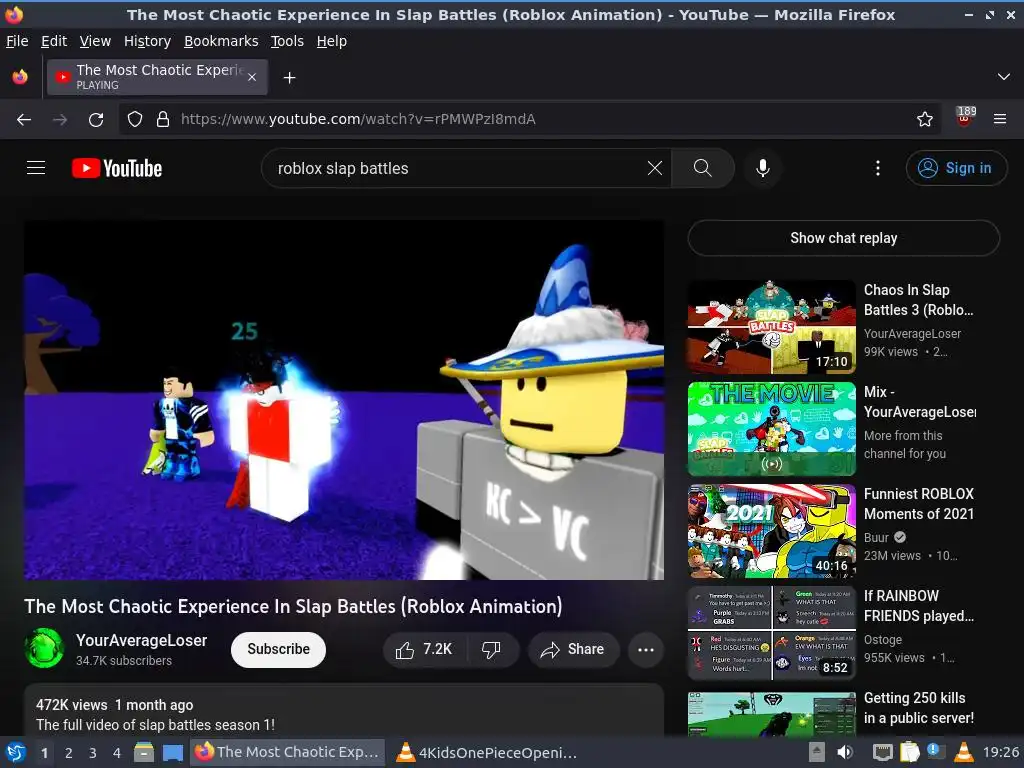Click the 19:26 taskbar clock

tap(1000, 752)
